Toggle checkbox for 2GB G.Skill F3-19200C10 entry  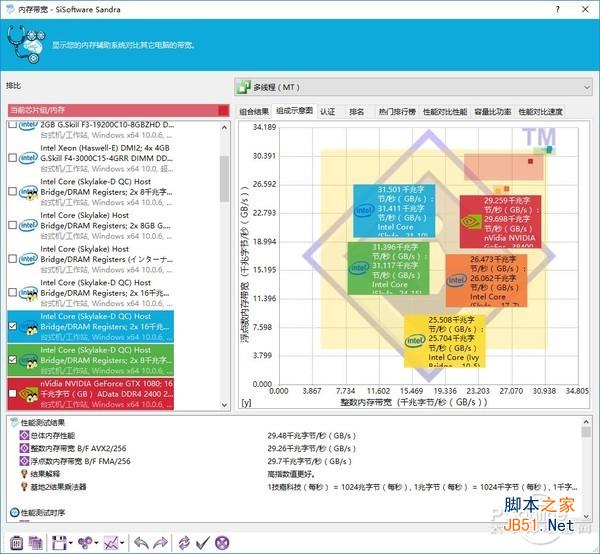[13, 125]
